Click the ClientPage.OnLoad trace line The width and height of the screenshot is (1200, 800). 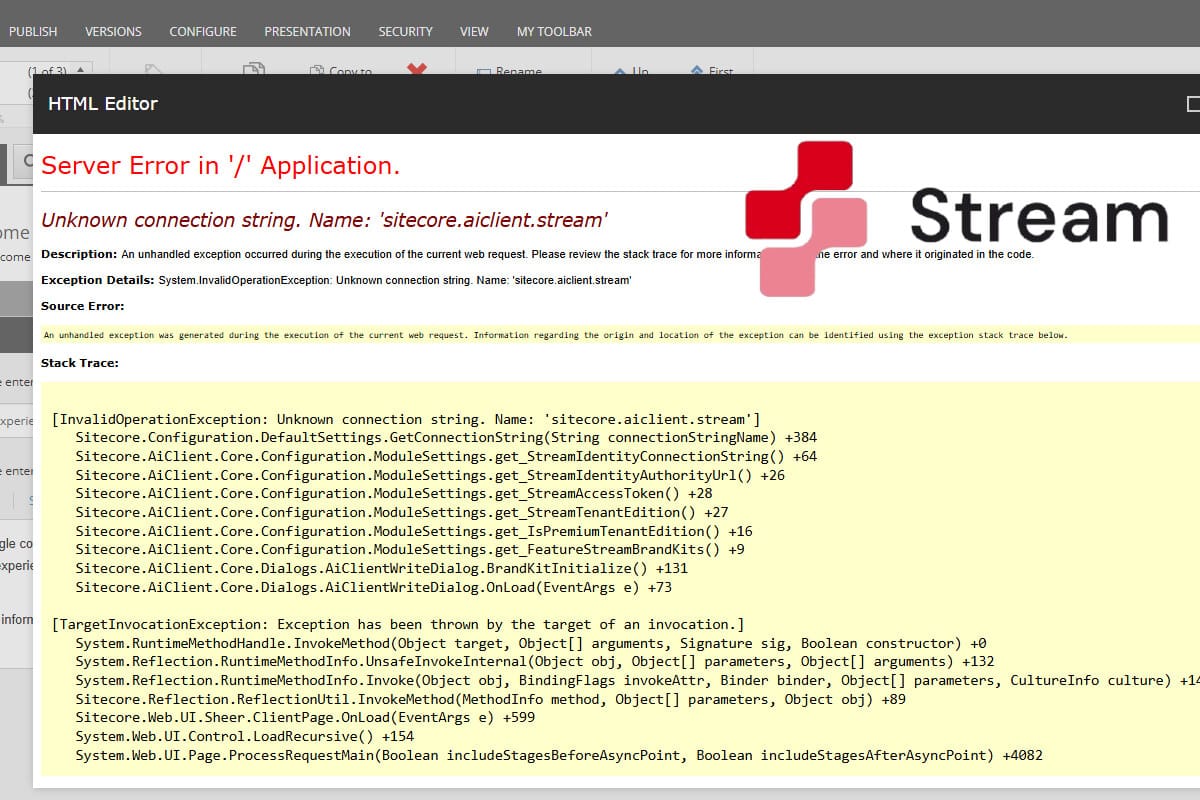pos(305,717)
